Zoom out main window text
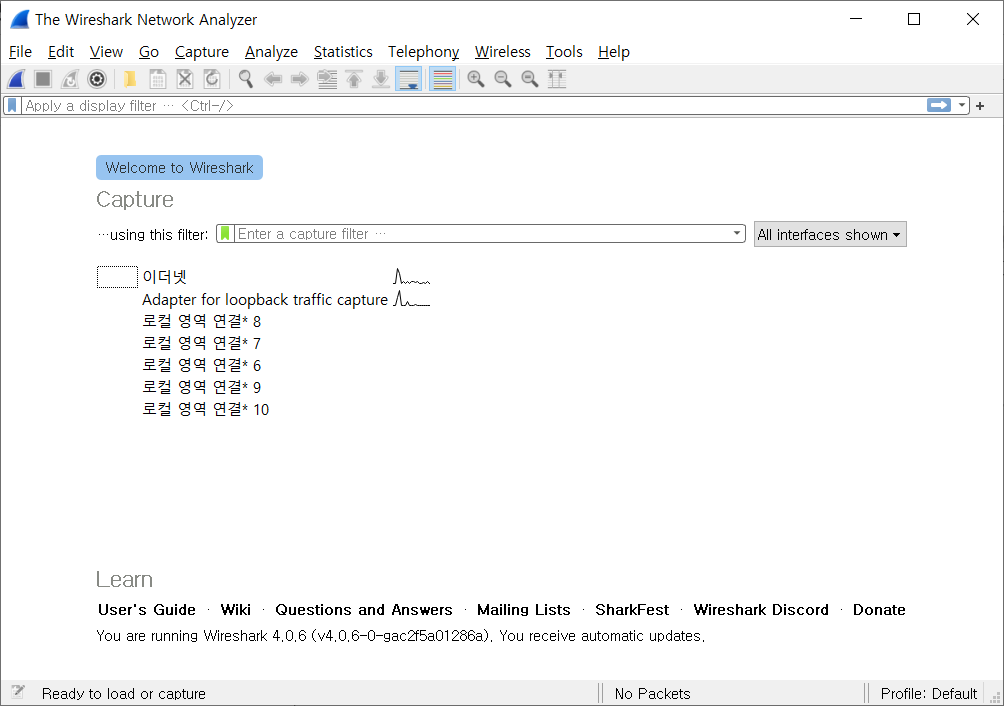The width and height of the screenshot is (1004, 706). (503, 79)
